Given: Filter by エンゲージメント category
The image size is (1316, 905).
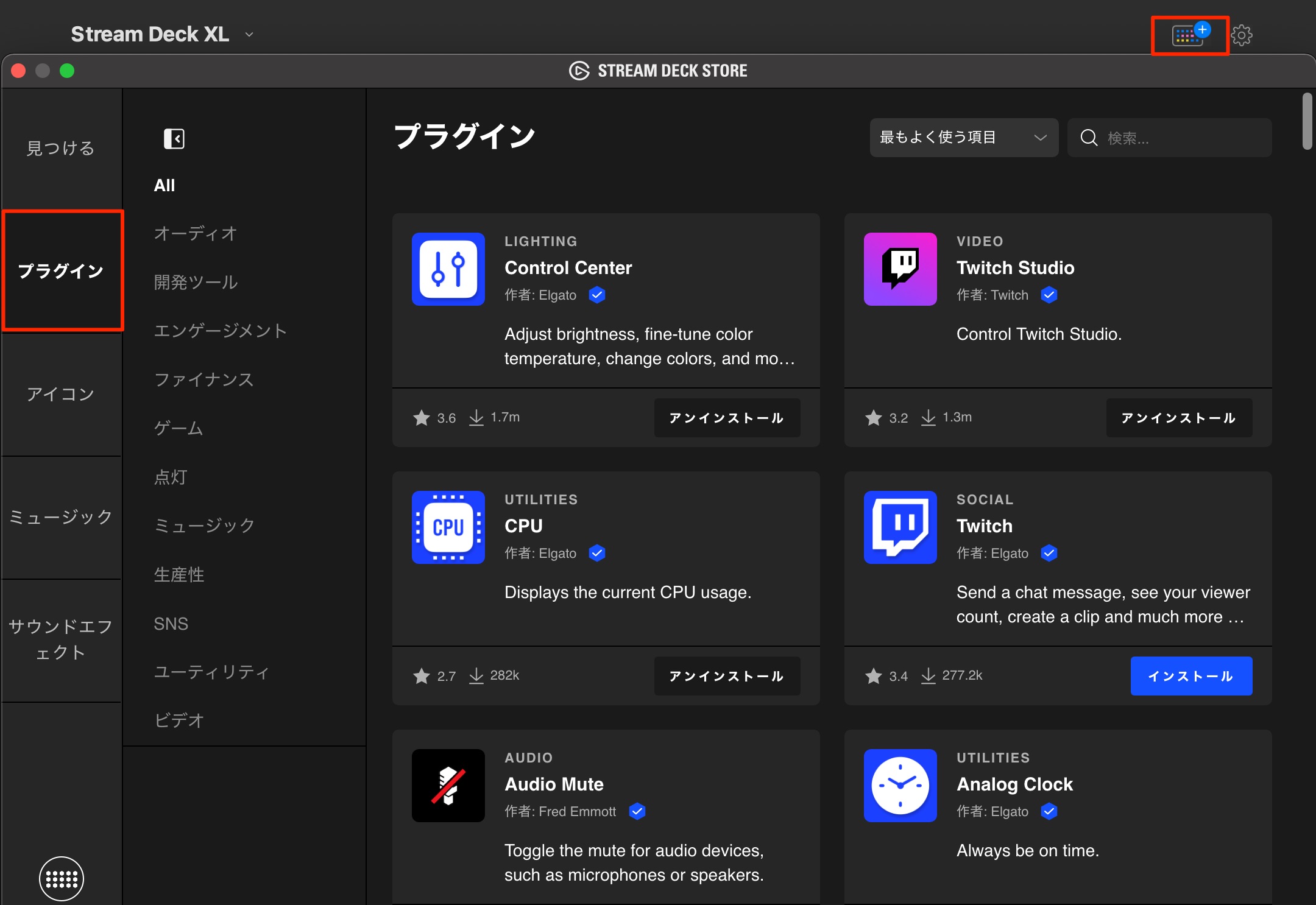Looking at the screenshot, I should pos(221,331).
